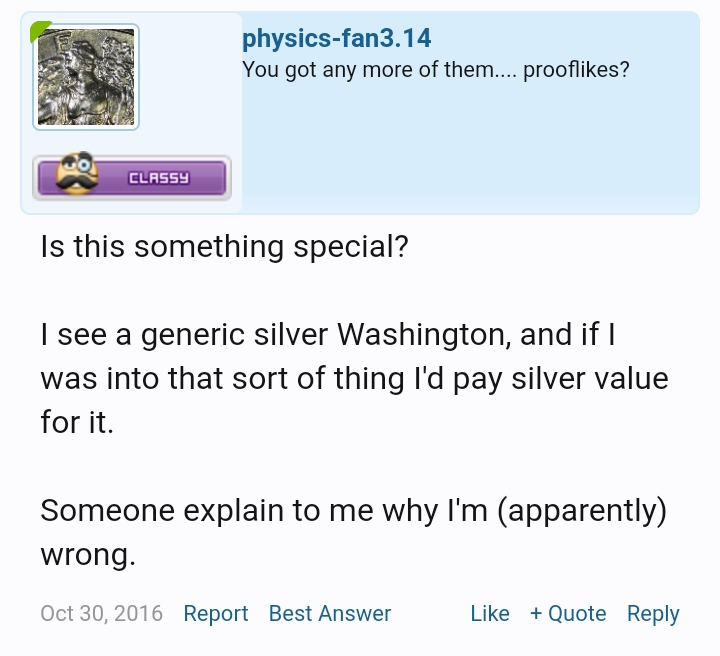Add post to multi-quote with + Quote
720x656 pixels.
point(568,613)
